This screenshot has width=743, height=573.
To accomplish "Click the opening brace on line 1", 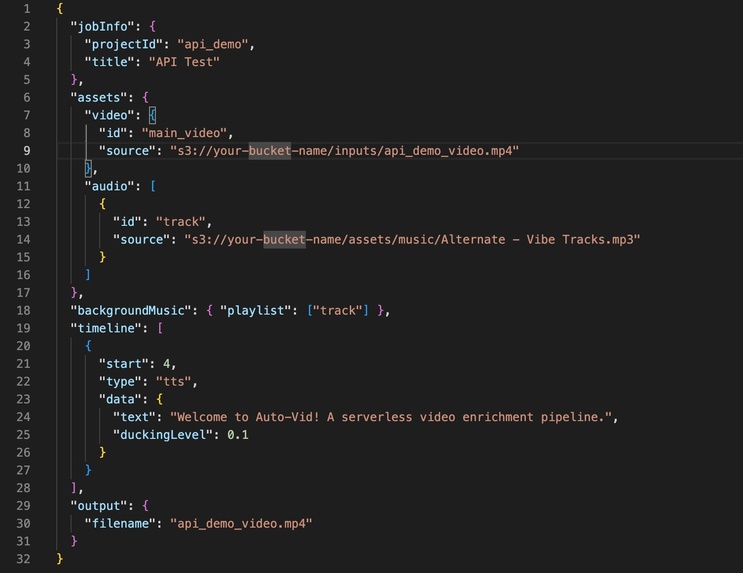I will pyautogui.click(x=60, y=9).
